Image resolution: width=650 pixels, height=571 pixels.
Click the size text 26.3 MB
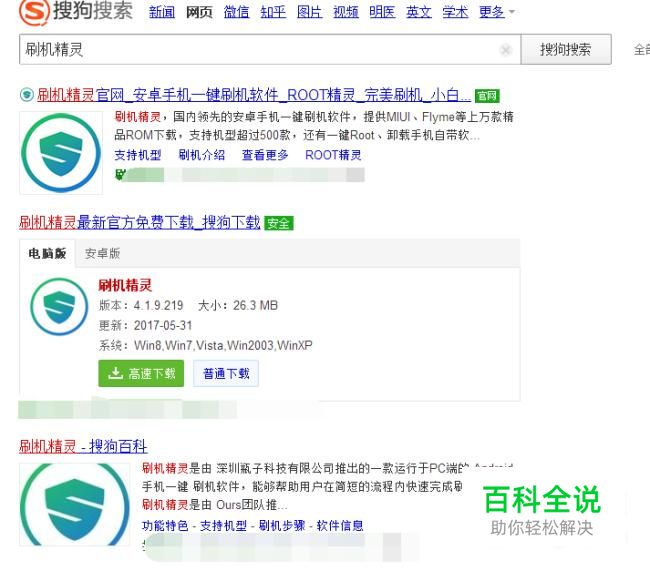[x=255, y=306]
